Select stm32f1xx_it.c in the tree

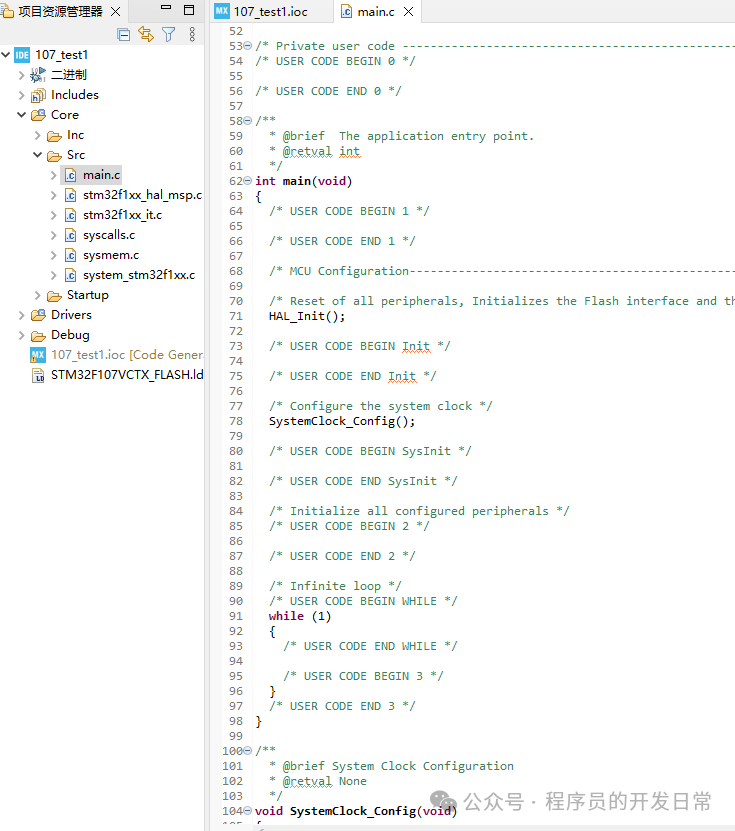[x=122, y=215]
